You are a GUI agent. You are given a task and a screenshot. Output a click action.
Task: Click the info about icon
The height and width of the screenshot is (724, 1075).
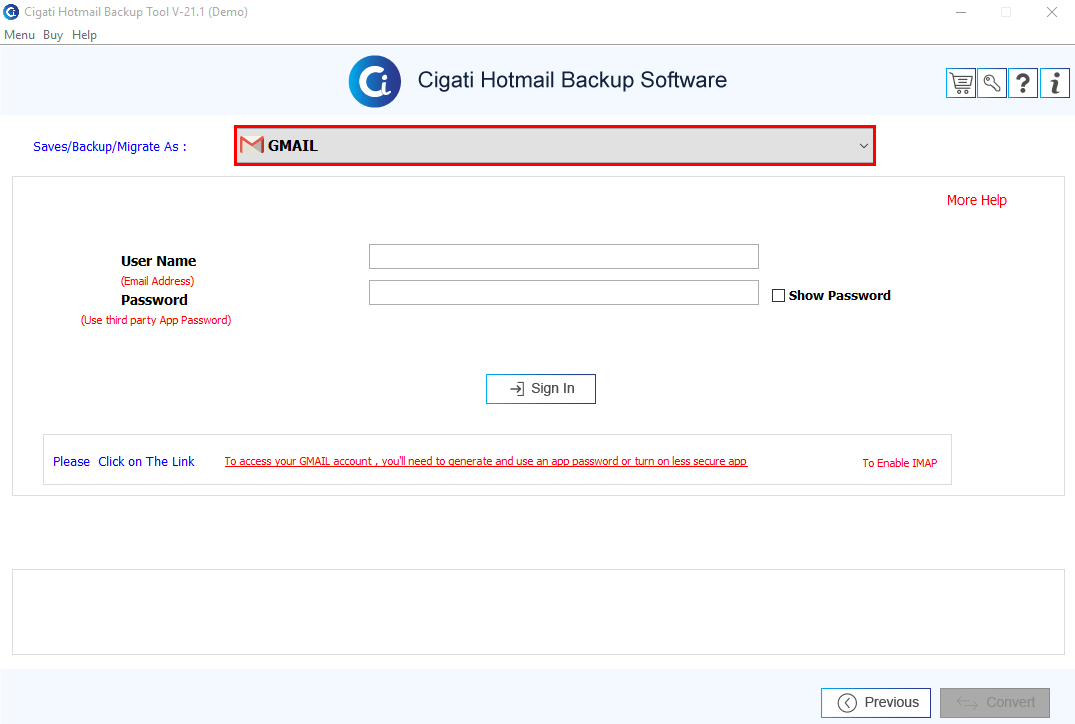pos(1054,84)
